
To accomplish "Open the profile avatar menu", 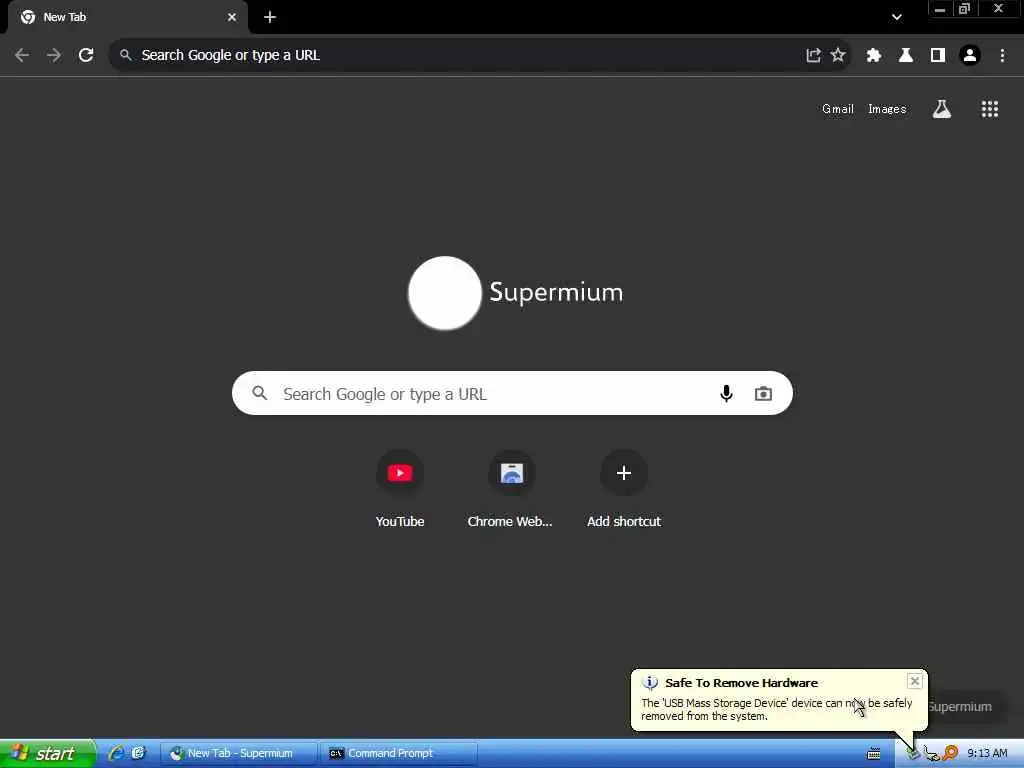I will (x=970, y=55).
